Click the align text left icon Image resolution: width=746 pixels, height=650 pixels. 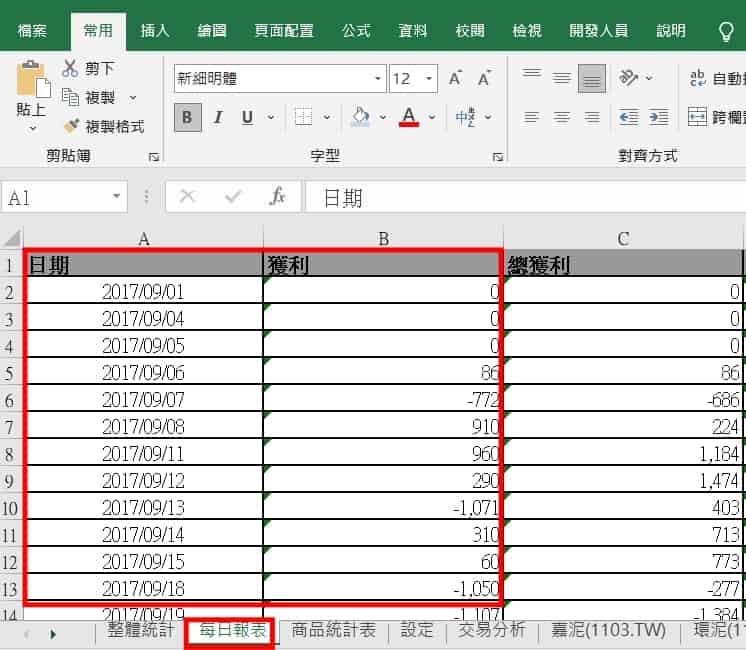tap(532, 117)
